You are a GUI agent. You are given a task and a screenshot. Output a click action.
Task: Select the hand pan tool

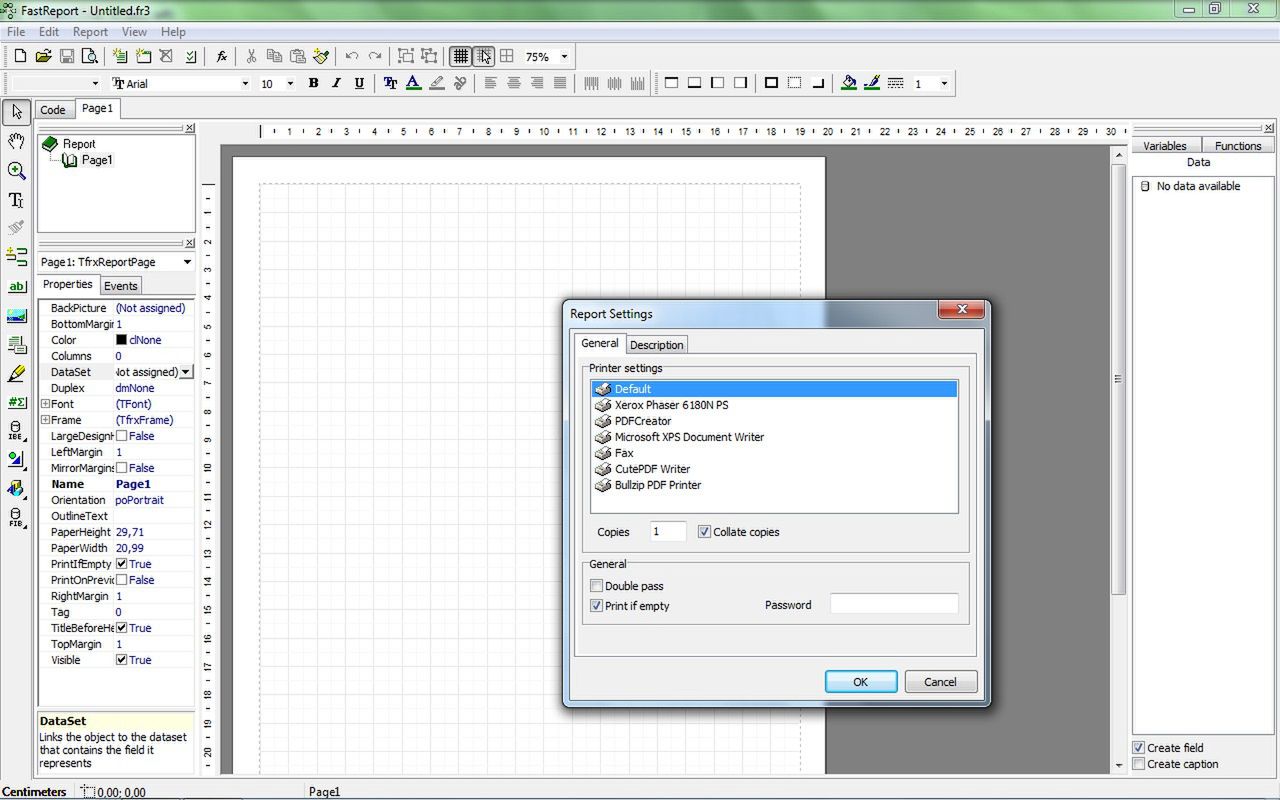pyautogui.click(x=16, y=142)
